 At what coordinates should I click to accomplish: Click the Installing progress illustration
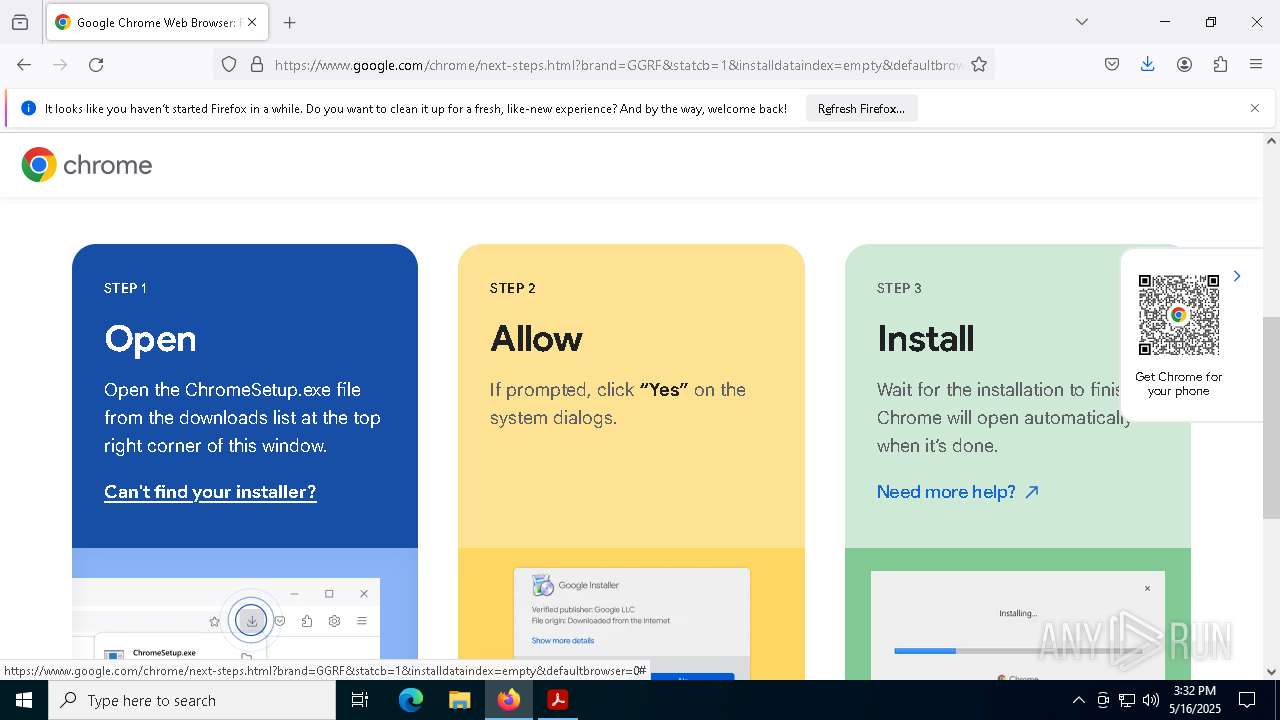coord(1018,625)
